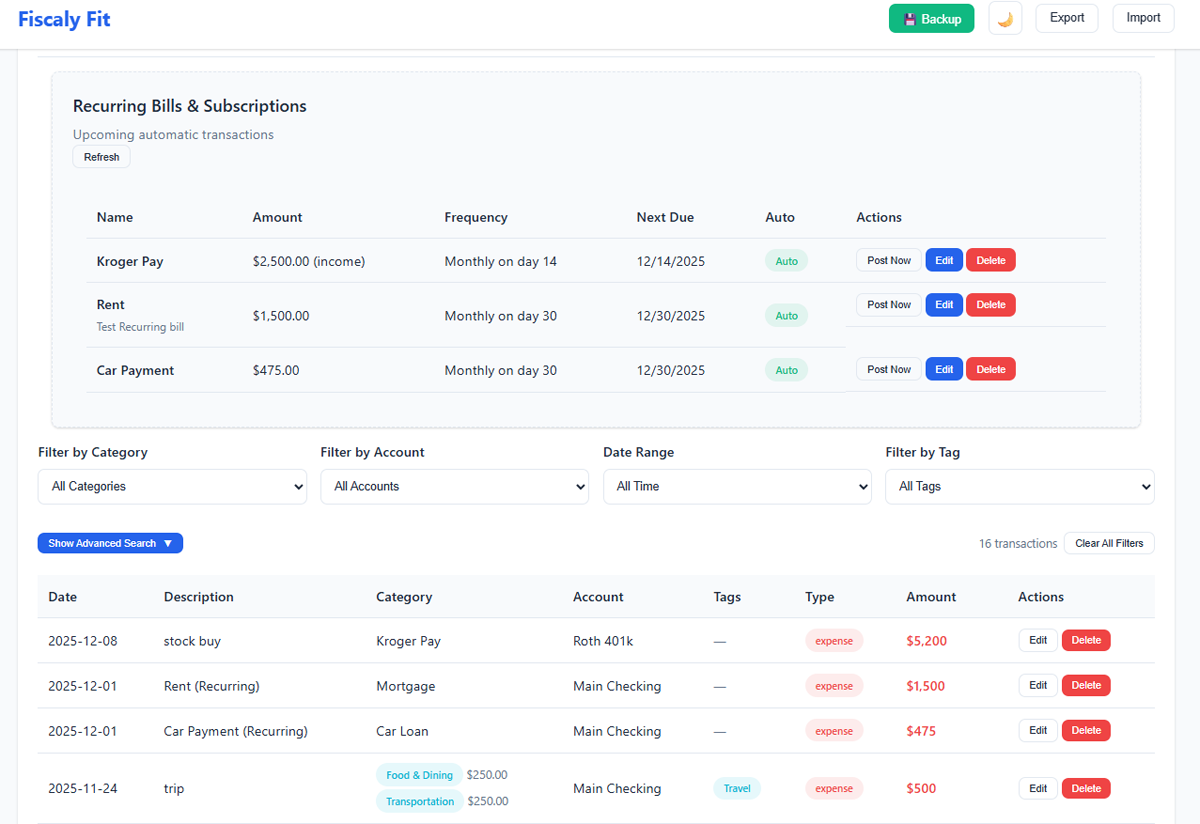Edit the stock buy transaction

point(1037,640)
